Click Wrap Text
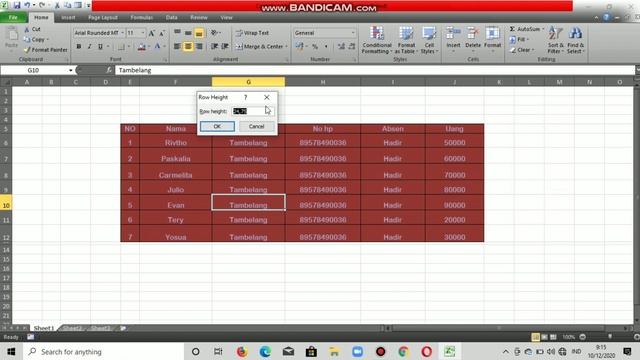The width and height of the screenshot is (640, 360). pos(252,33)
